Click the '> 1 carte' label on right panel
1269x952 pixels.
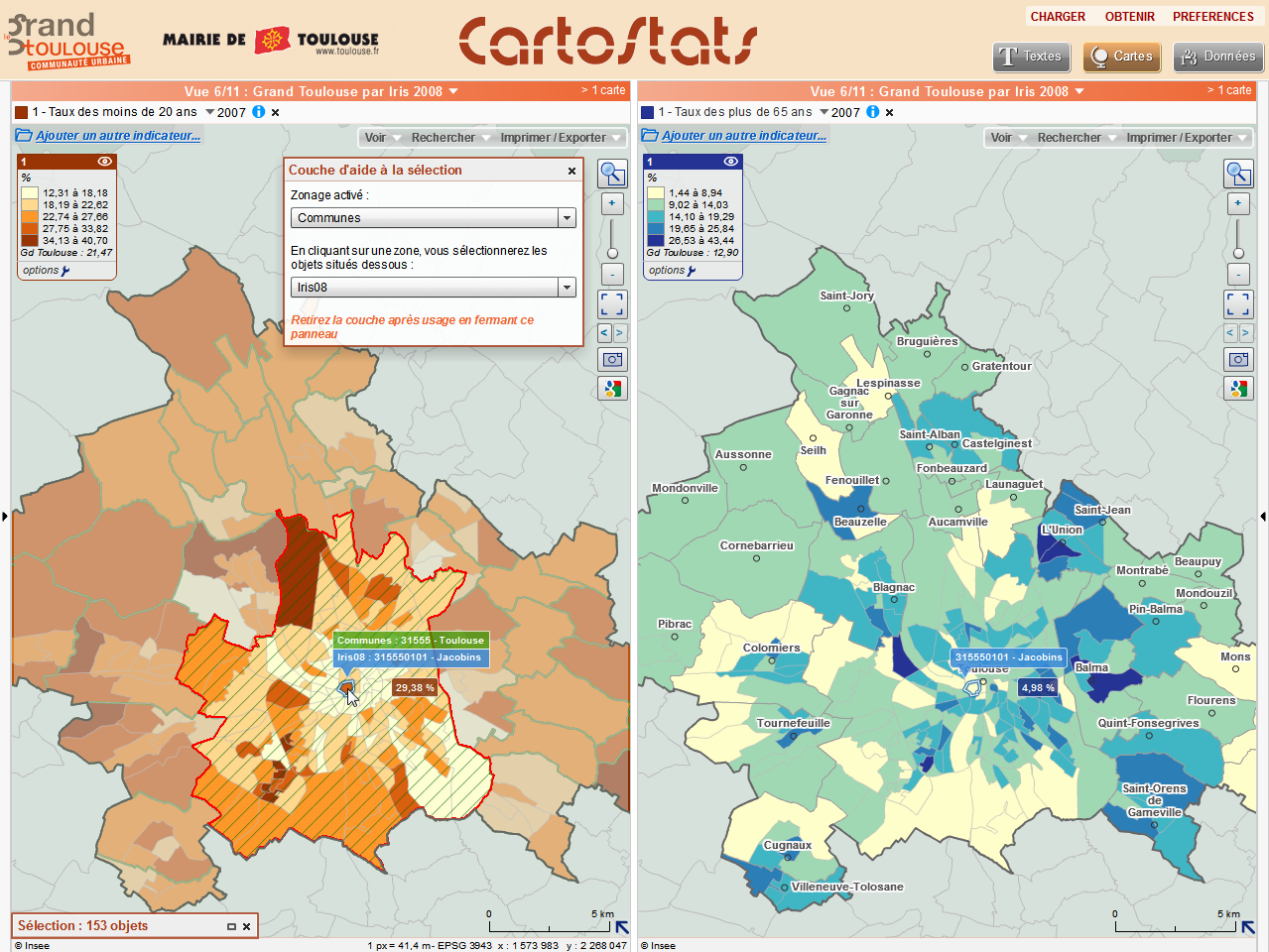pyautogui.click(x=1229, y=90)
